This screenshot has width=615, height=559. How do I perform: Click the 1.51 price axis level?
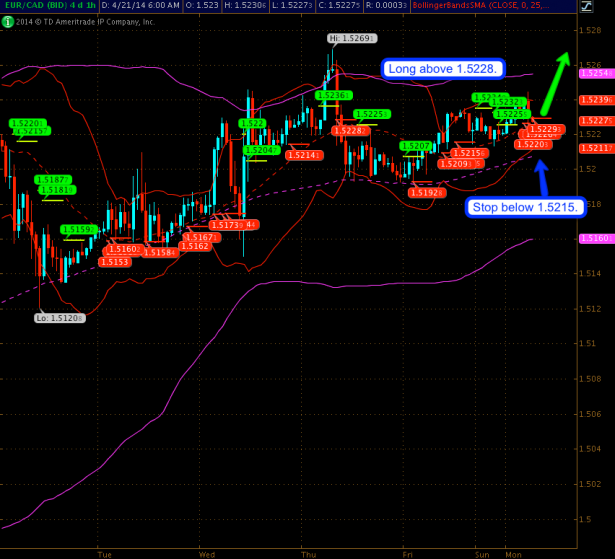click(588, 343)
